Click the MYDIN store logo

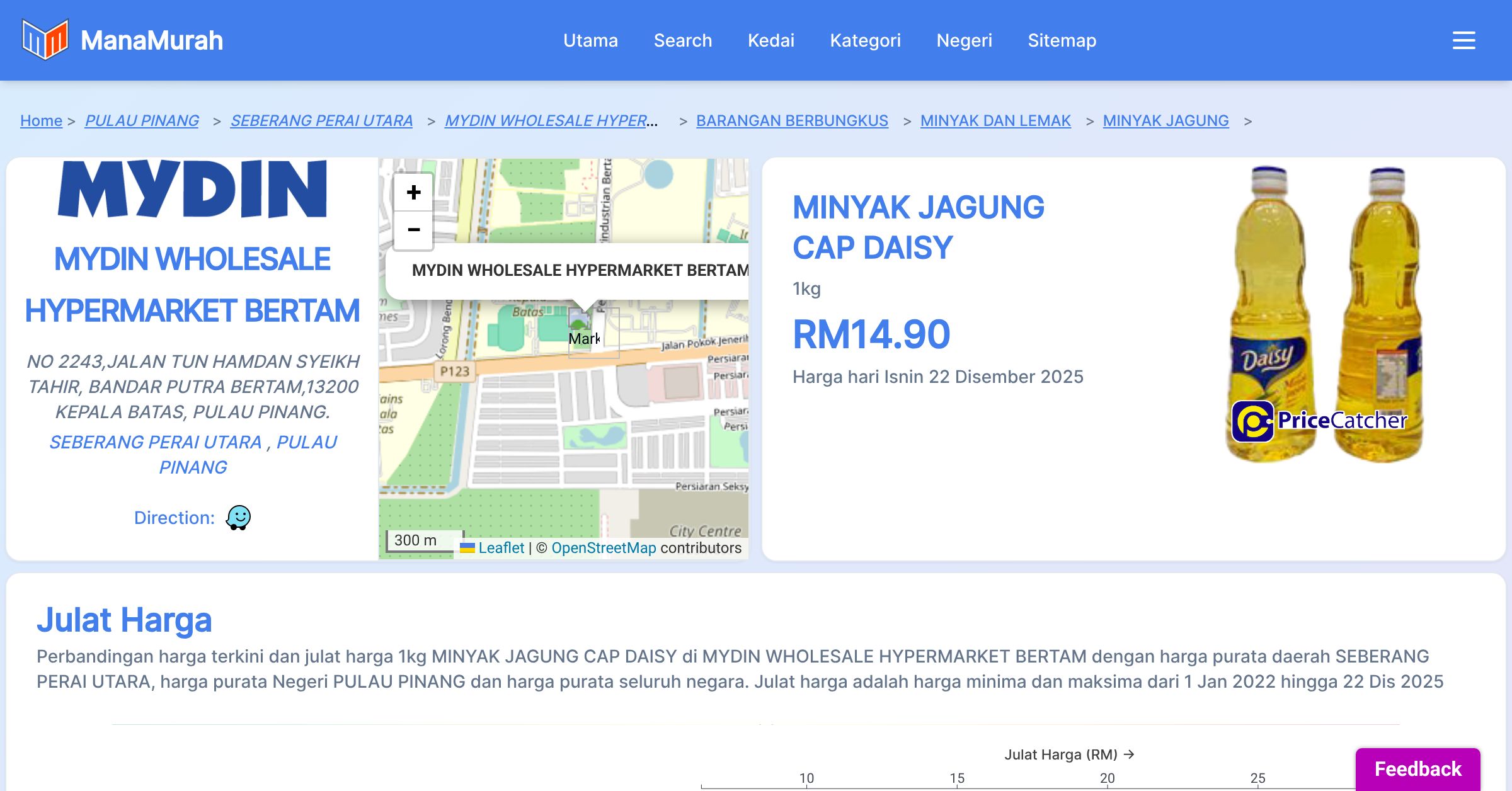pos(192,189)
